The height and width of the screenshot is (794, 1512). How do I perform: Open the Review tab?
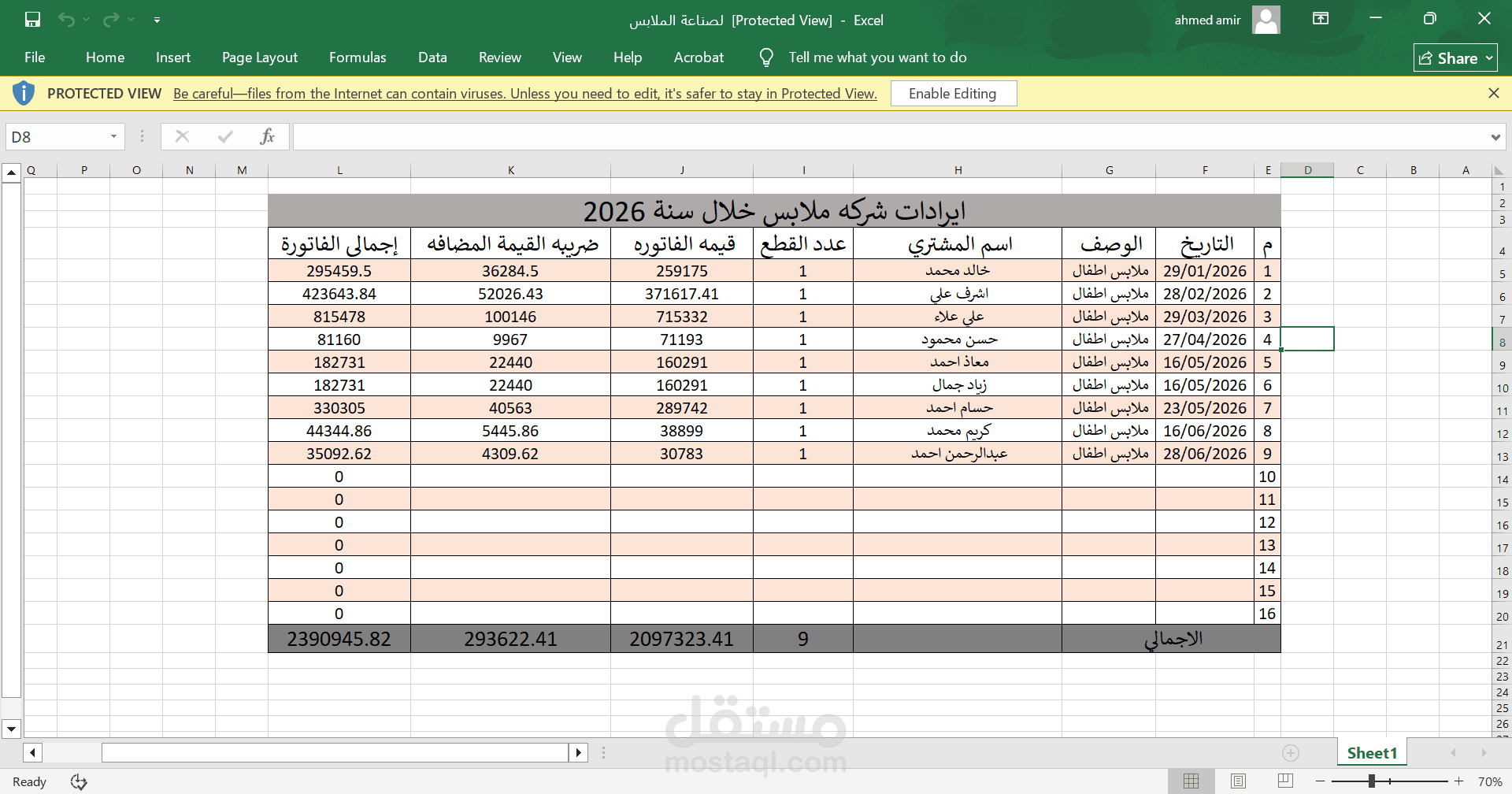[x=500, y=58]
